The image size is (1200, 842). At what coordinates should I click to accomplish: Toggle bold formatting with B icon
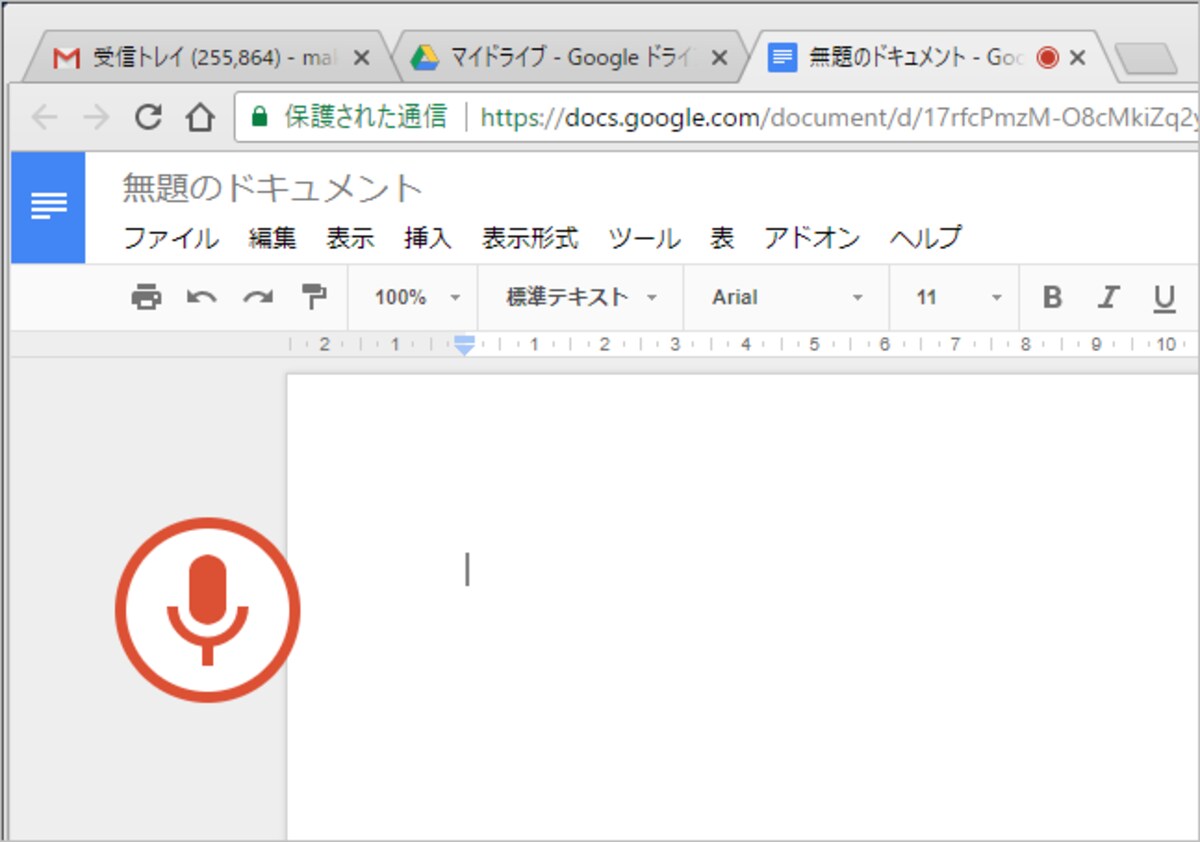tap(1052, 297)
